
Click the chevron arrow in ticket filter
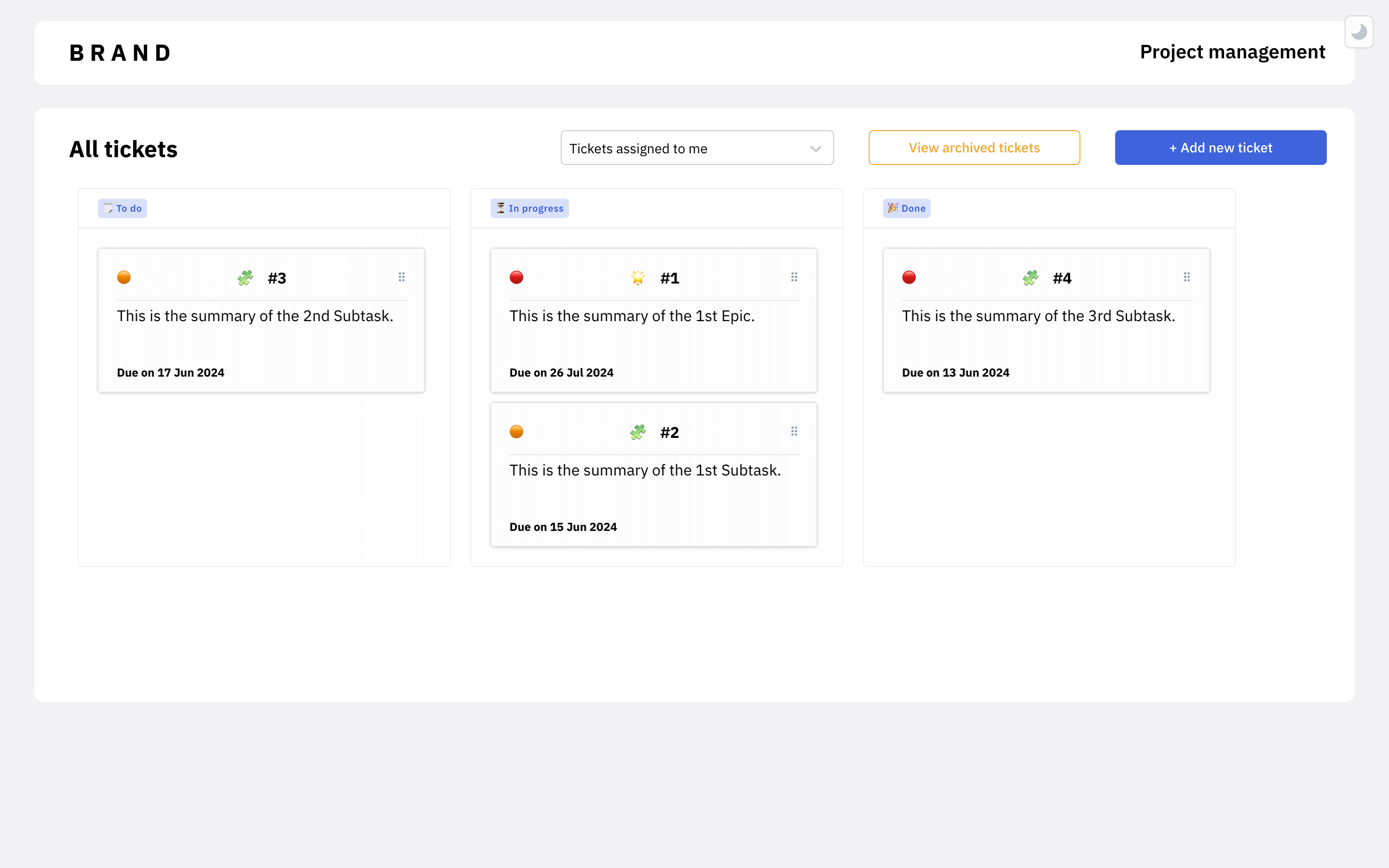point(815,149)
